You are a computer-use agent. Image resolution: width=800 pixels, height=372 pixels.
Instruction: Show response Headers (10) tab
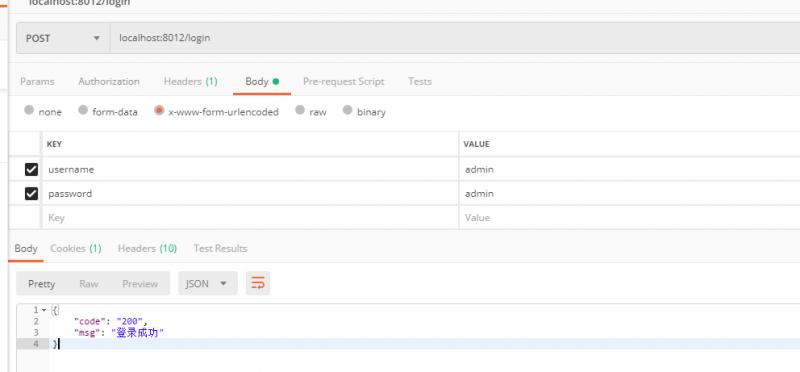coord(147,249)
